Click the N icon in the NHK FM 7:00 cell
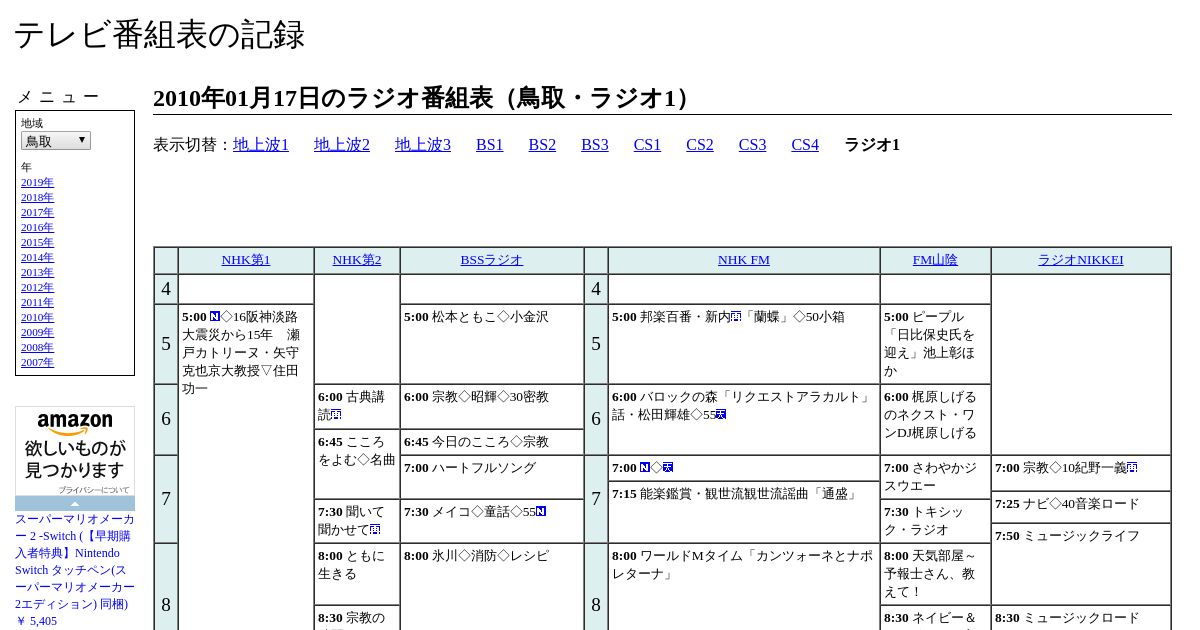The width and height of the screenshot is (1200, 630). coord(645,467)
